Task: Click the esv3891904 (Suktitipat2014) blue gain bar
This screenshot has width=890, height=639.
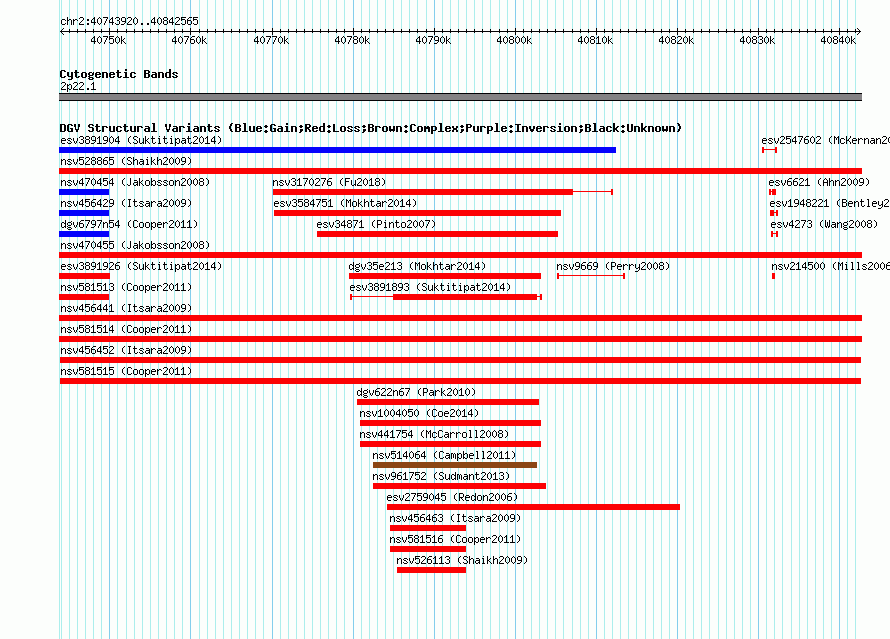Action: click(x=337, y=150)
